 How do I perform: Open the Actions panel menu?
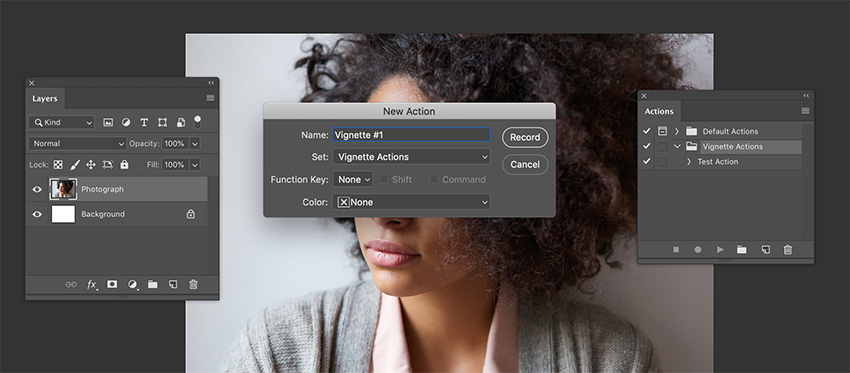806,111
